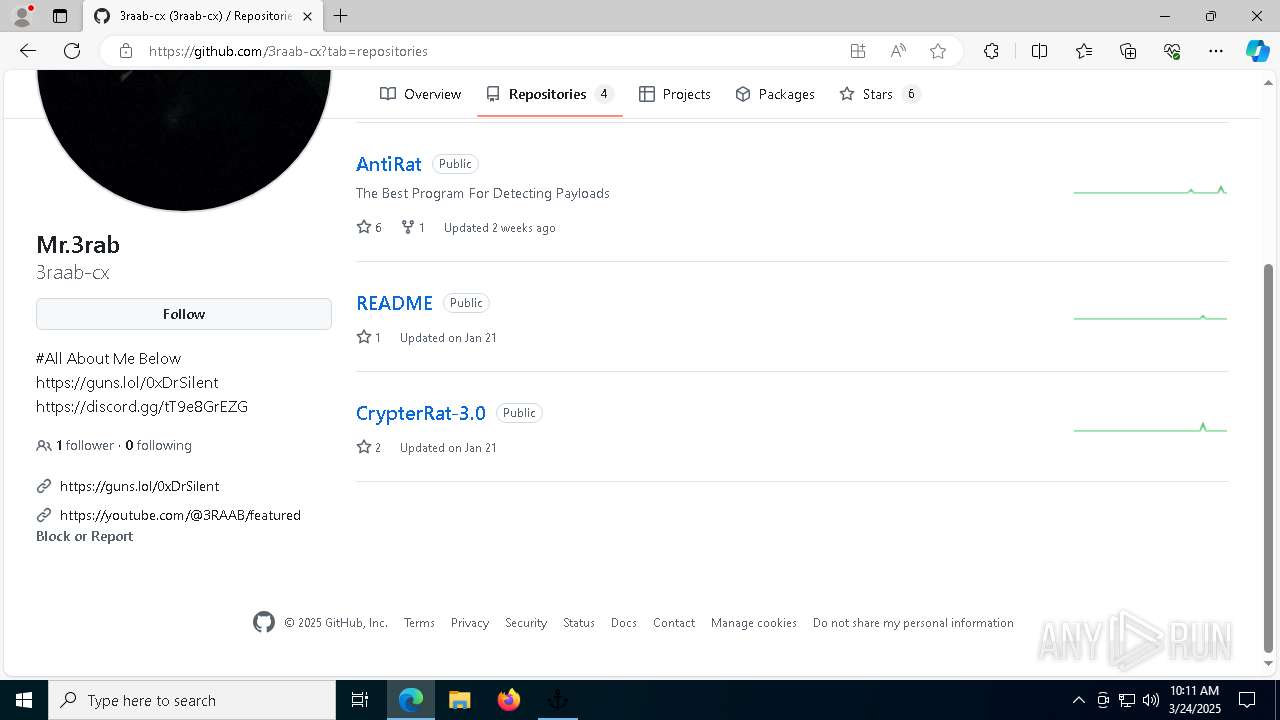Open the volume control in system tray
Viewport: 1280px width, 720px height.
(1150, 700)
